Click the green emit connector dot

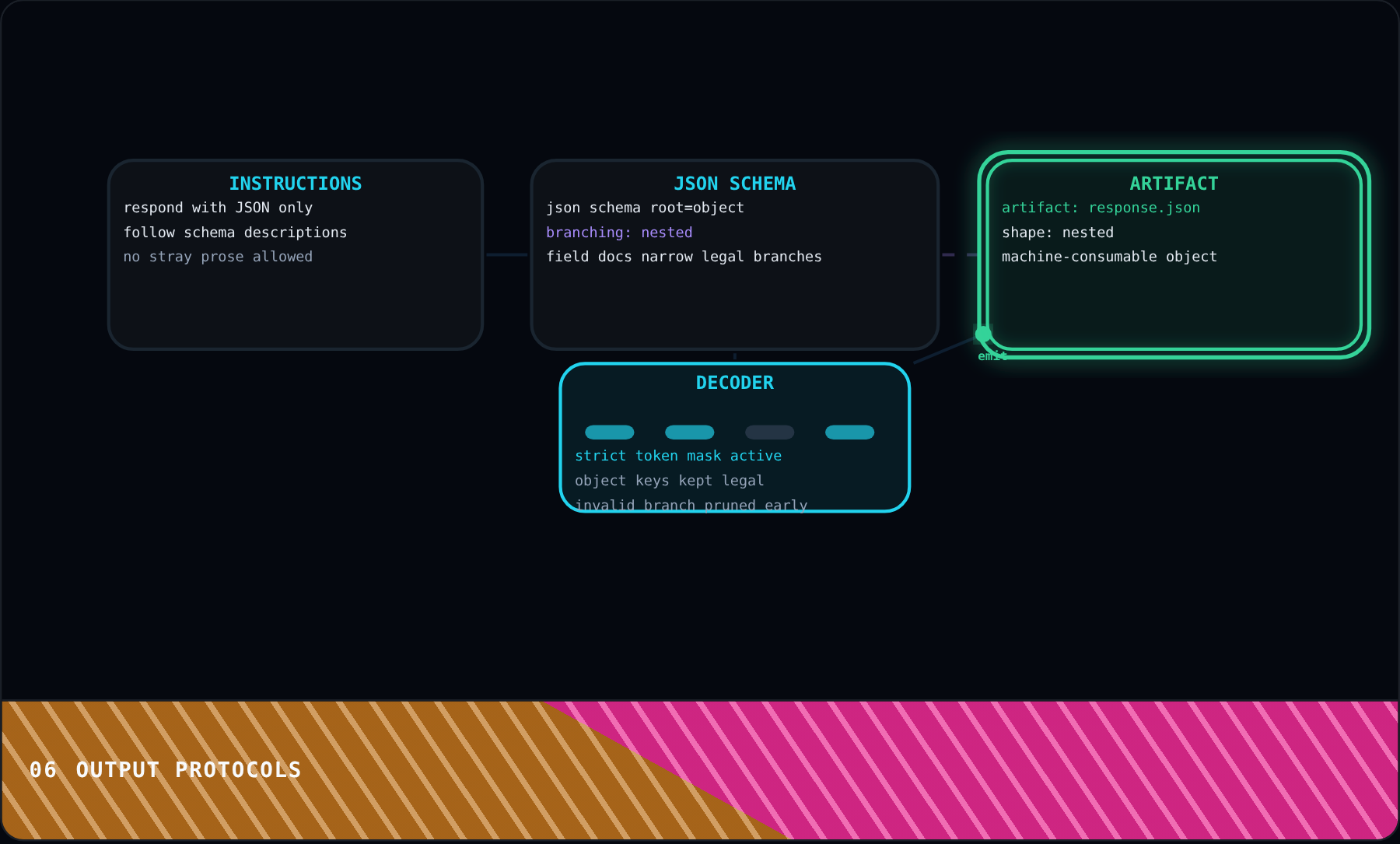click(x=983, y=334)
